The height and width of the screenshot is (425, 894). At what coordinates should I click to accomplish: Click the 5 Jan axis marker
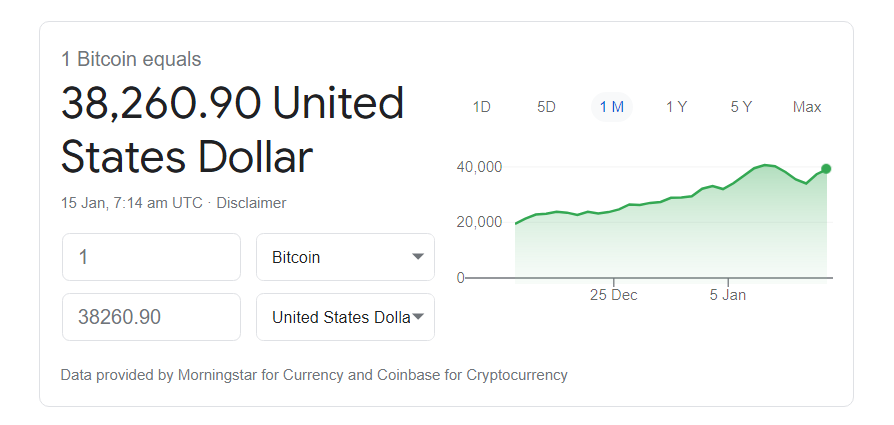pos(728,295)
